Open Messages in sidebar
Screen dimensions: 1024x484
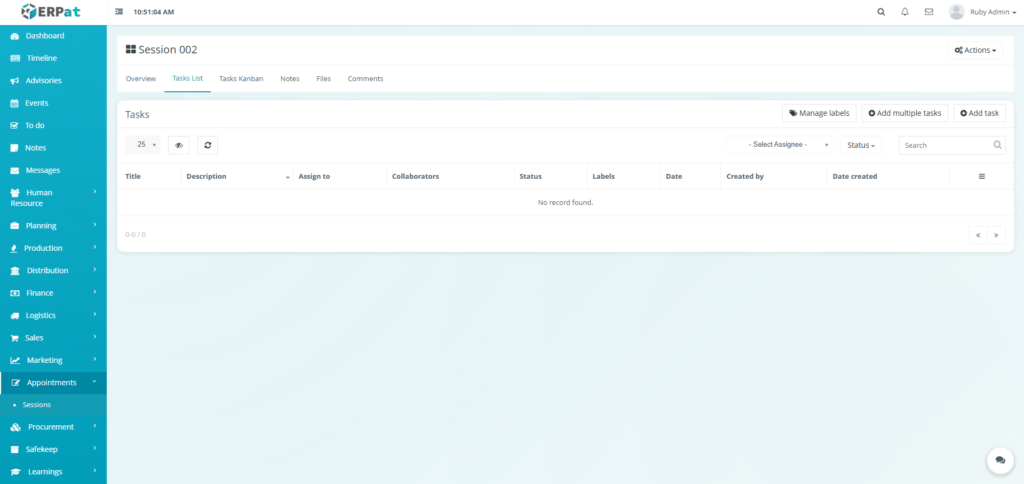click(x=54, y=170)
